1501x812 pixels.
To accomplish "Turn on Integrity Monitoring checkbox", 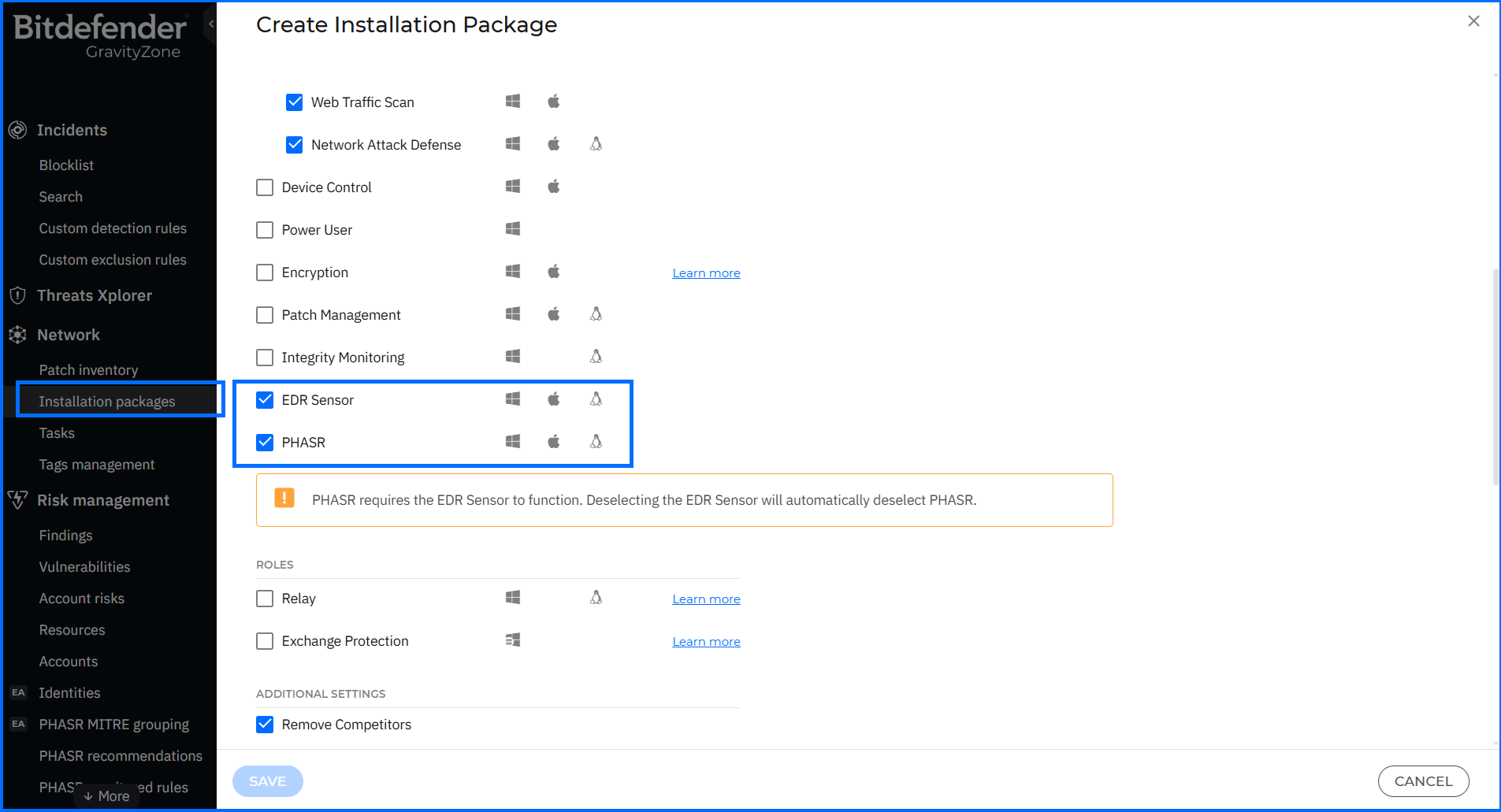I will (x=265, y=358).
